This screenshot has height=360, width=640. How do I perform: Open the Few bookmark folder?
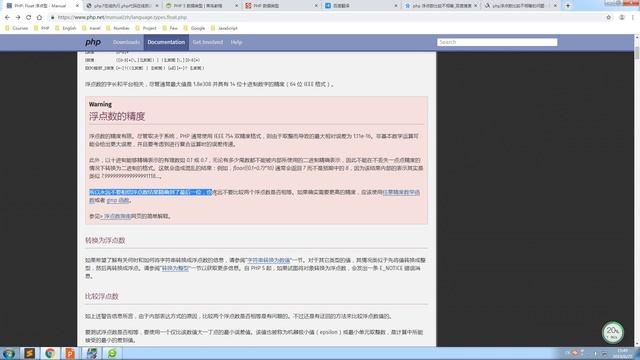click(170, 28)
